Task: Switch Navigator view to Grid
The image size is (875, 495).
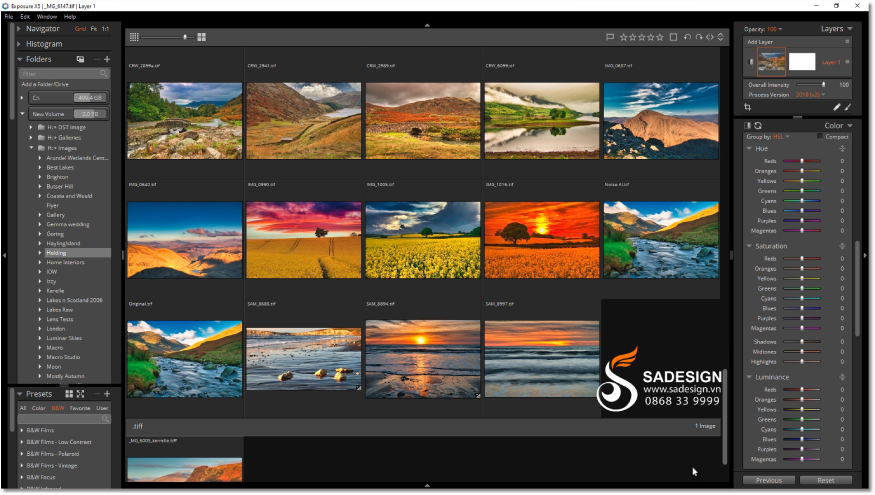Action: (x=80, y=28)
